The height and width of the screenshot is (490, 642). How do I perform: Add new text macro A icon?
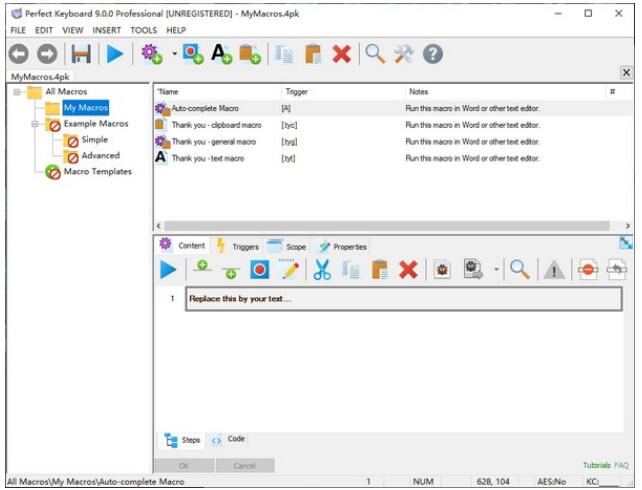tap(222, 54)
